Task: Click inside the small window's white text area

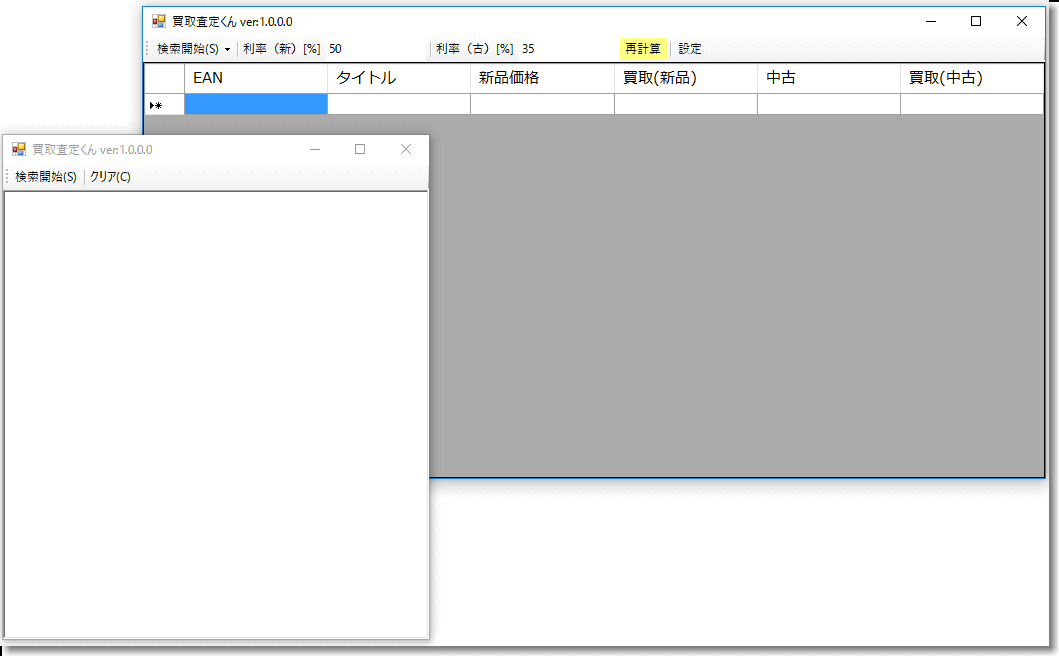Action: [x=216, y=410]
